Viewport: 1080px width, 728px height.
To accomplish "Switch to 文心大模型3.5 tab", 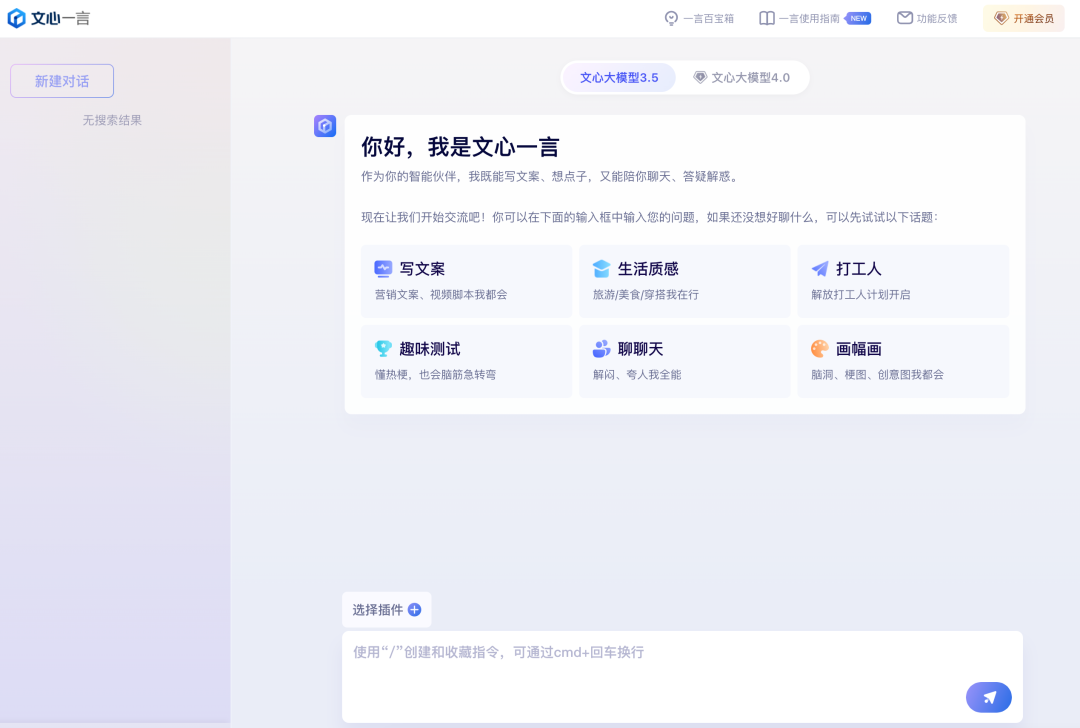I will pyautogui.click(x=619, y=77).
